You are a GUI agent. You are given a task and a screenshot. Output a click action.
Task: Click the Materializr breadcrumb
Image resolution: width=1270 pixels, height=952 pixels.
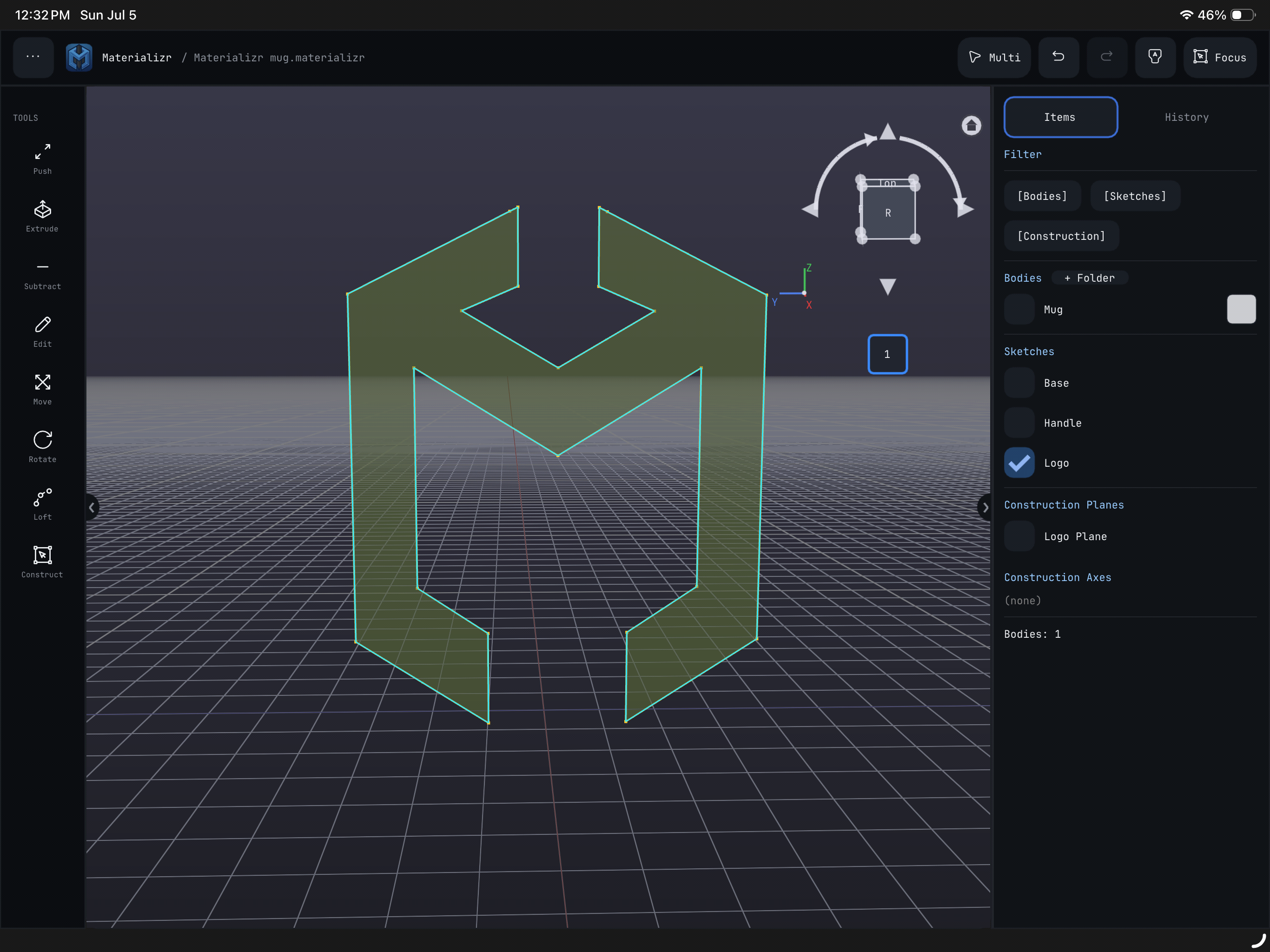point(137,58)
